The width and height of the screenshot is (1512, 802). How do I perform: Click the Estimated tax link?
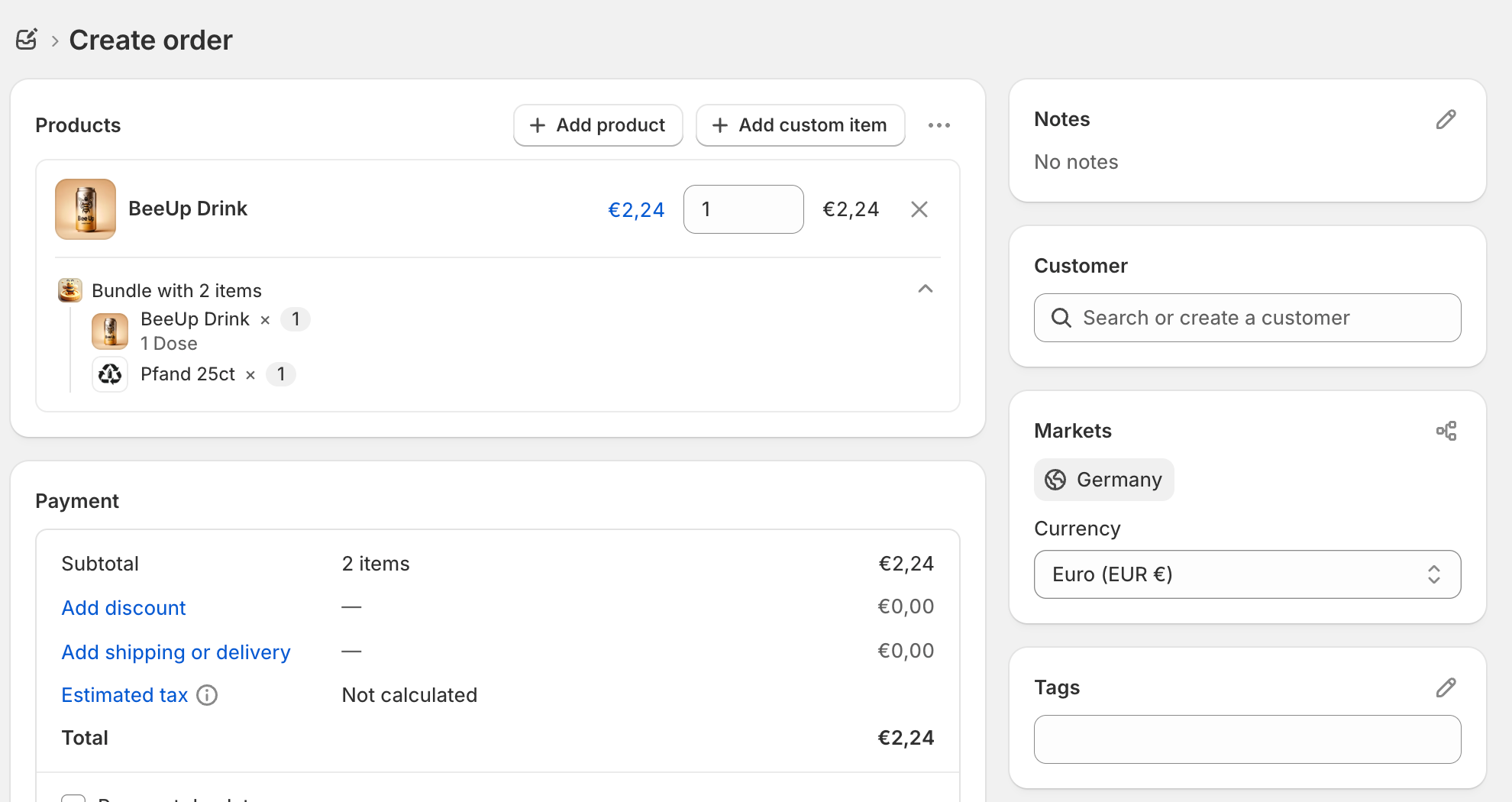(124, 695)
